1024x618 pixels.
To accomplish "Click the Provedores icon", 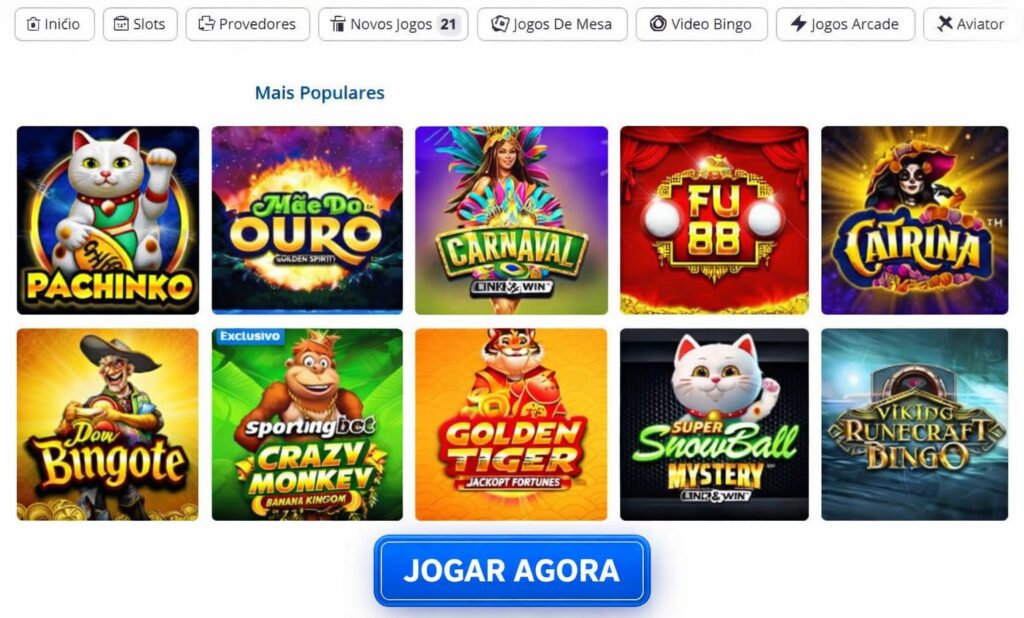I will (x=206, y=24).
